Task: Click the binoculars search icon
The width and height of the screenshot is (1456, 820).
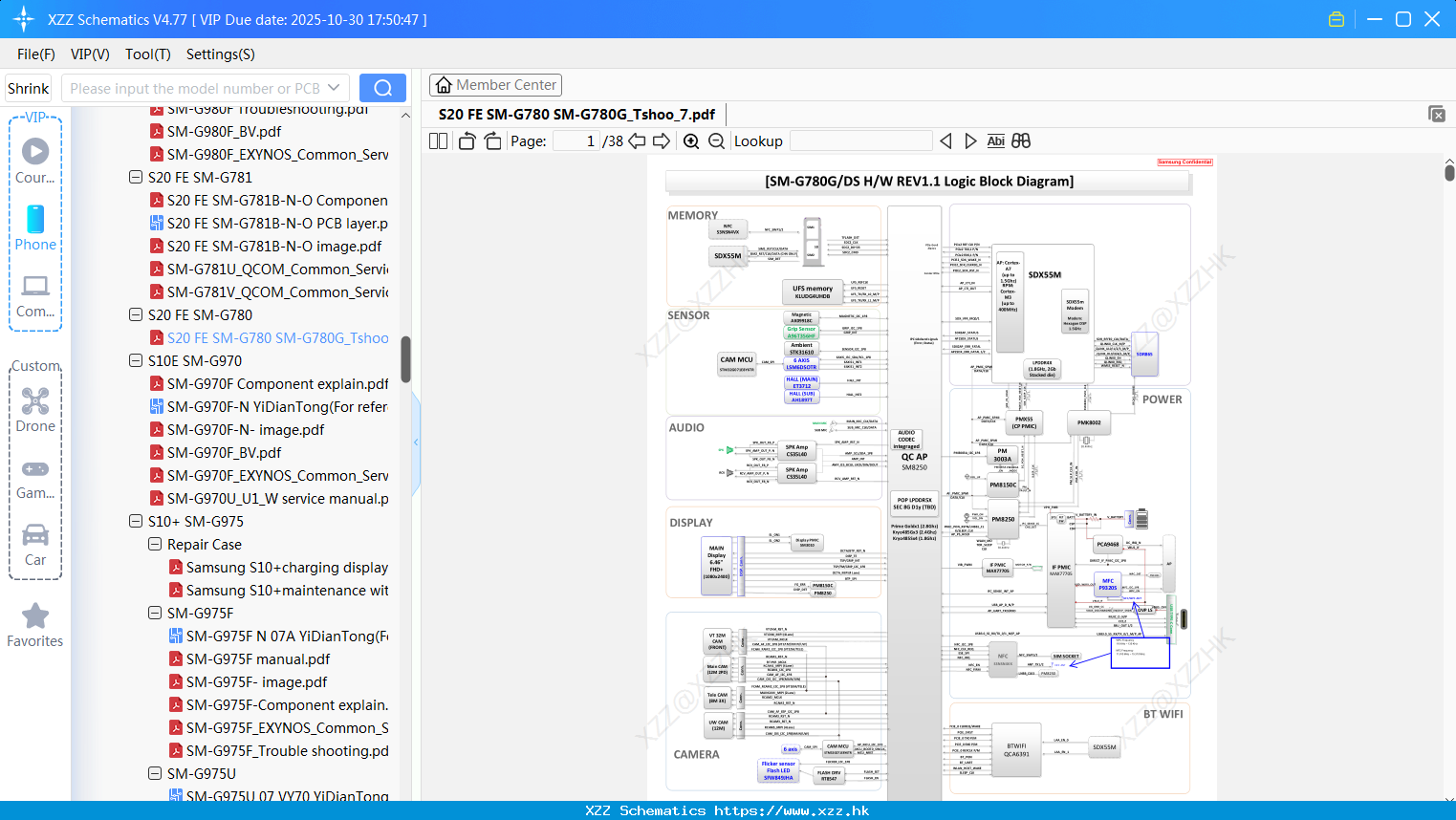Action: 1021,141
